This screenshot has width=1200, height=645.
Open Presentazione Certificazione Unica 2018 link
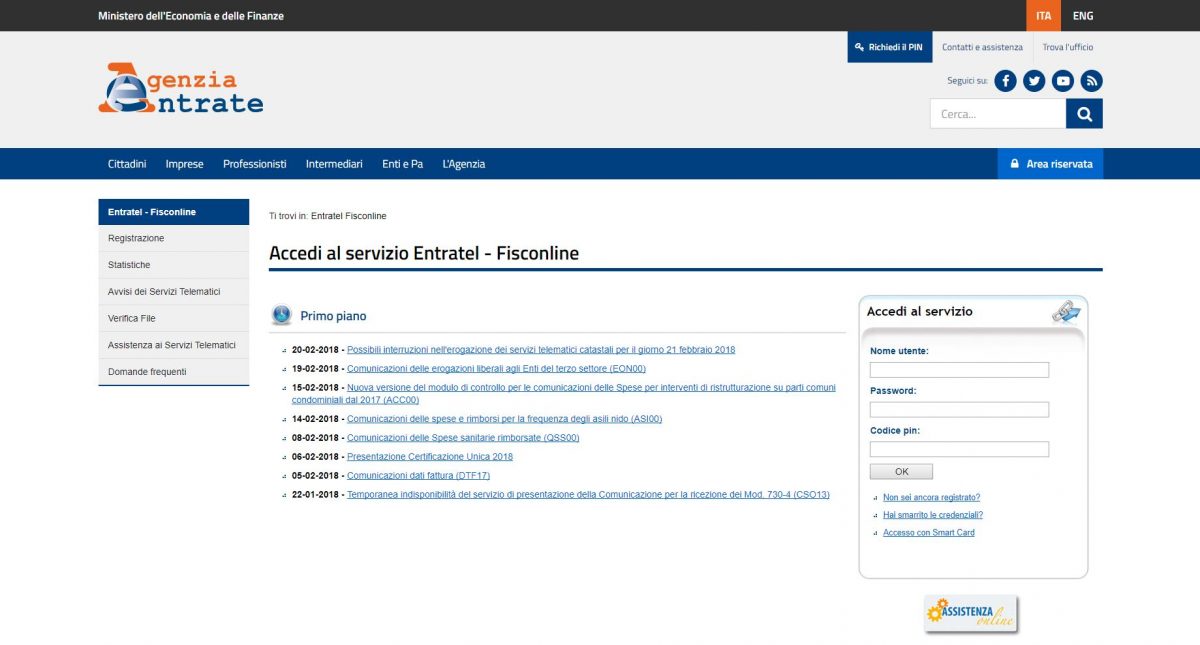[430, 457]
